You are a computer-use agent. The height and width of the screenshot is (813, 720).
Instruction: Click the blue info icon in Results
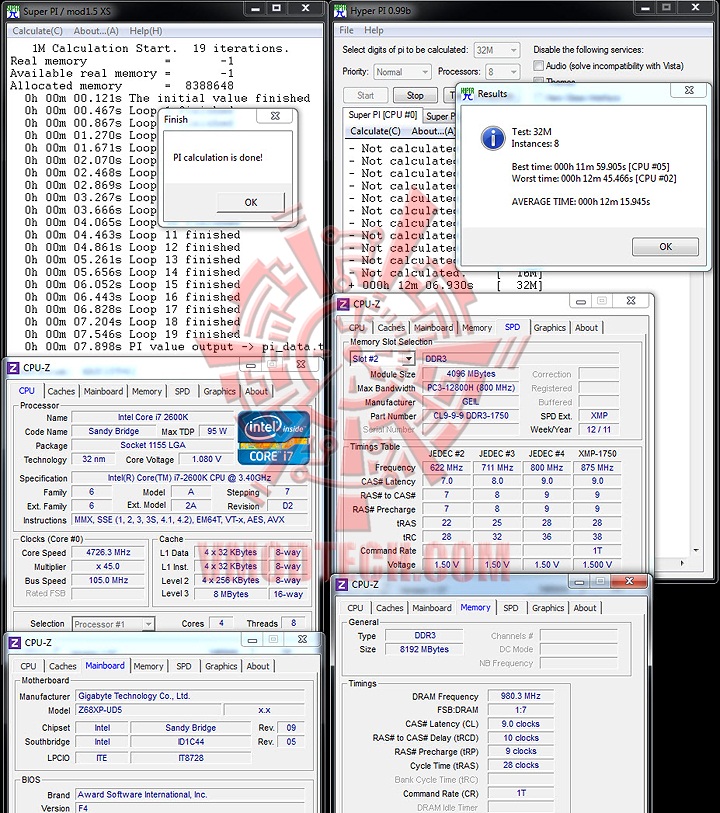(493, 138)
